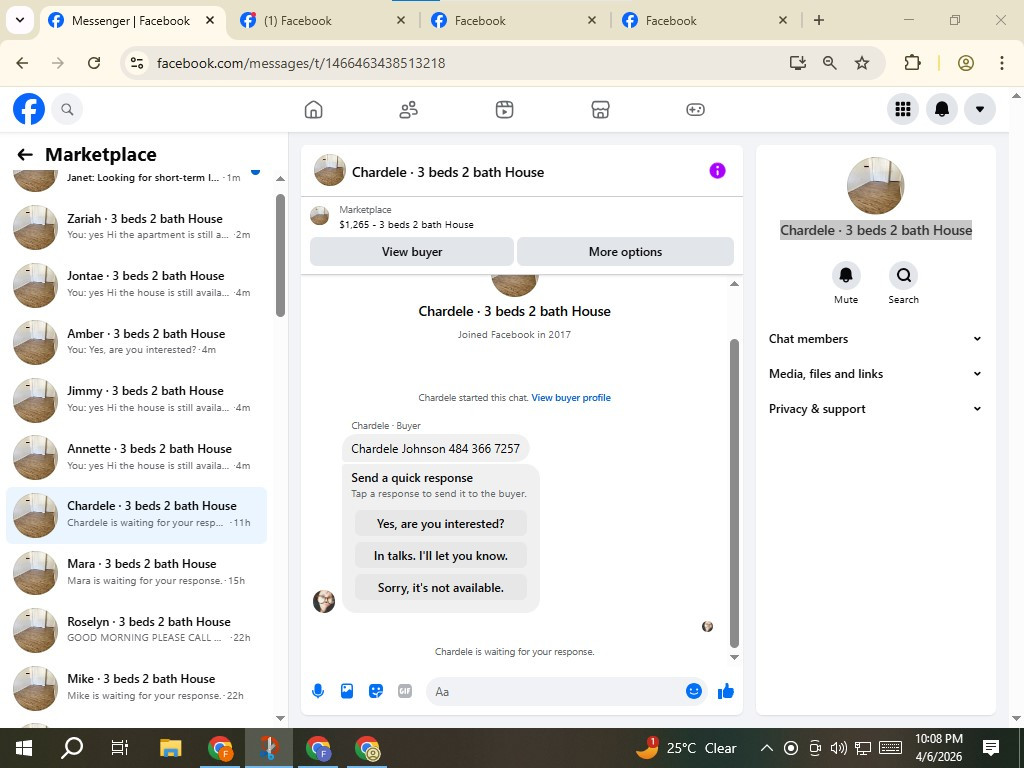
Task: Open File Explorer from the taskbar
Action: 170,748
